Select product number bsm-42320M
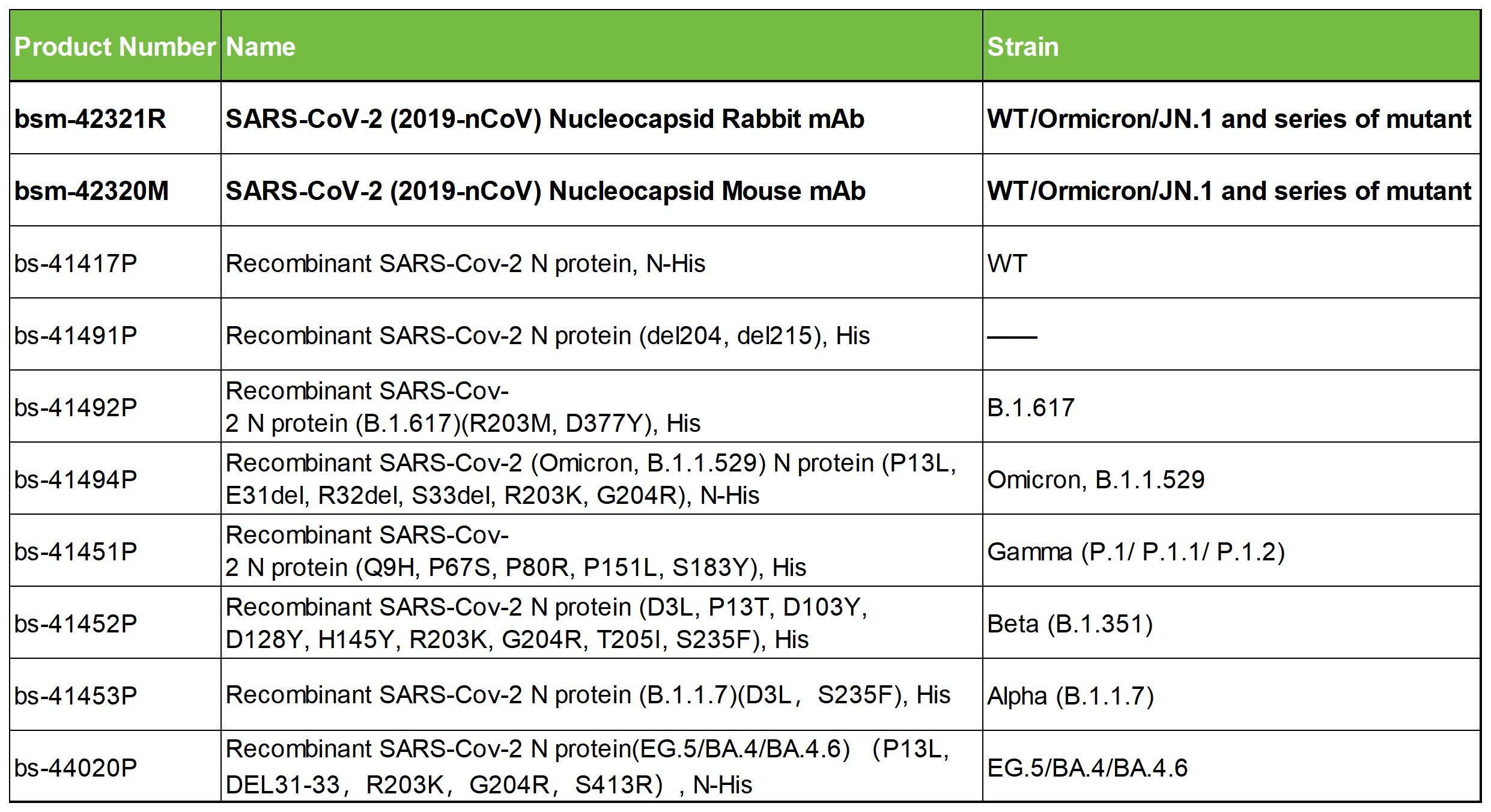This screenshot has height=812, width=1491. click(x=91, y=191)
